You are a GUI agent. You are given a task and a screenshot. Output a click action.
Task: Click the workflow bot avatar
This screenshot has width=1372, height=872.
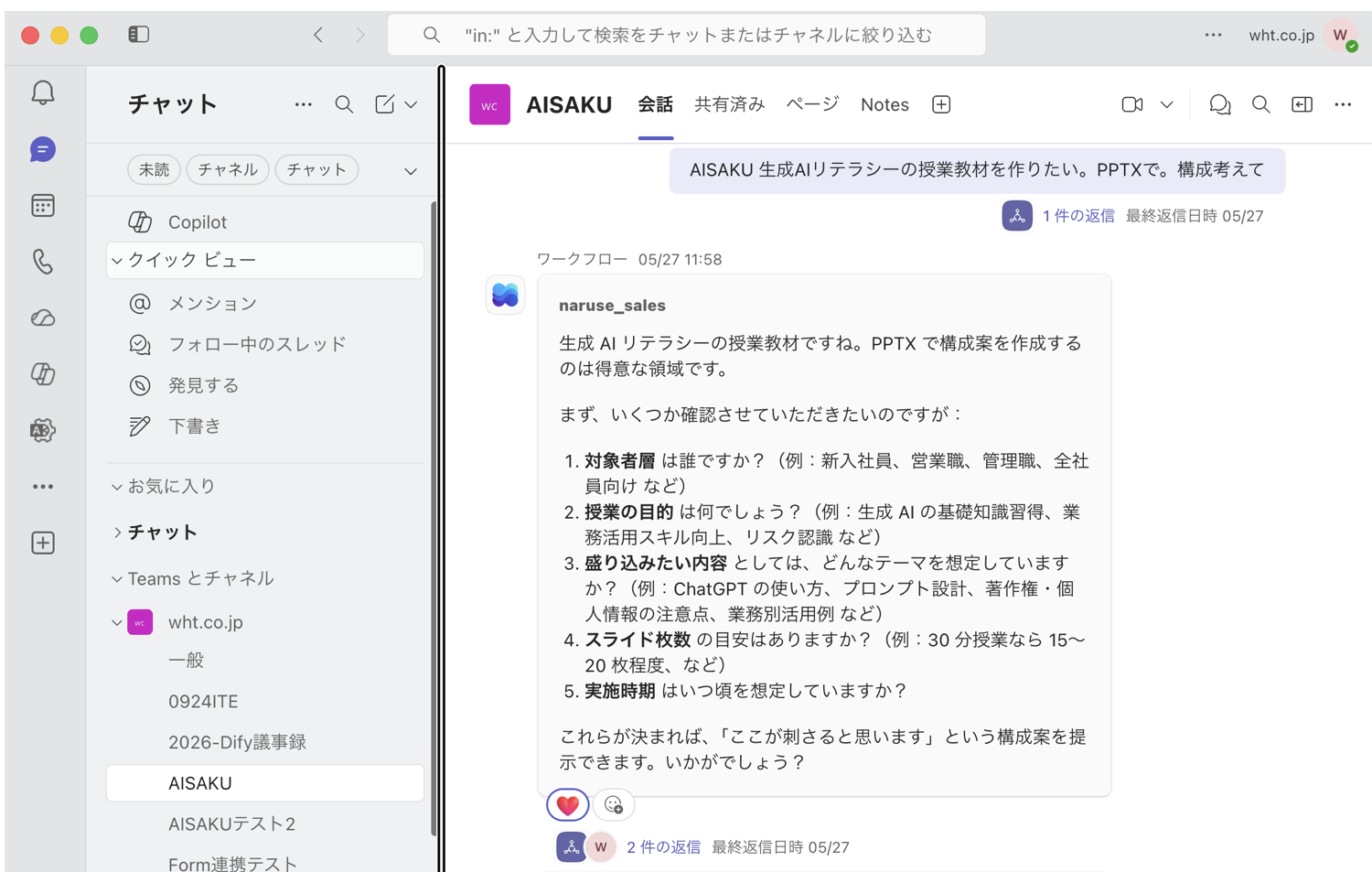point(505,295)
